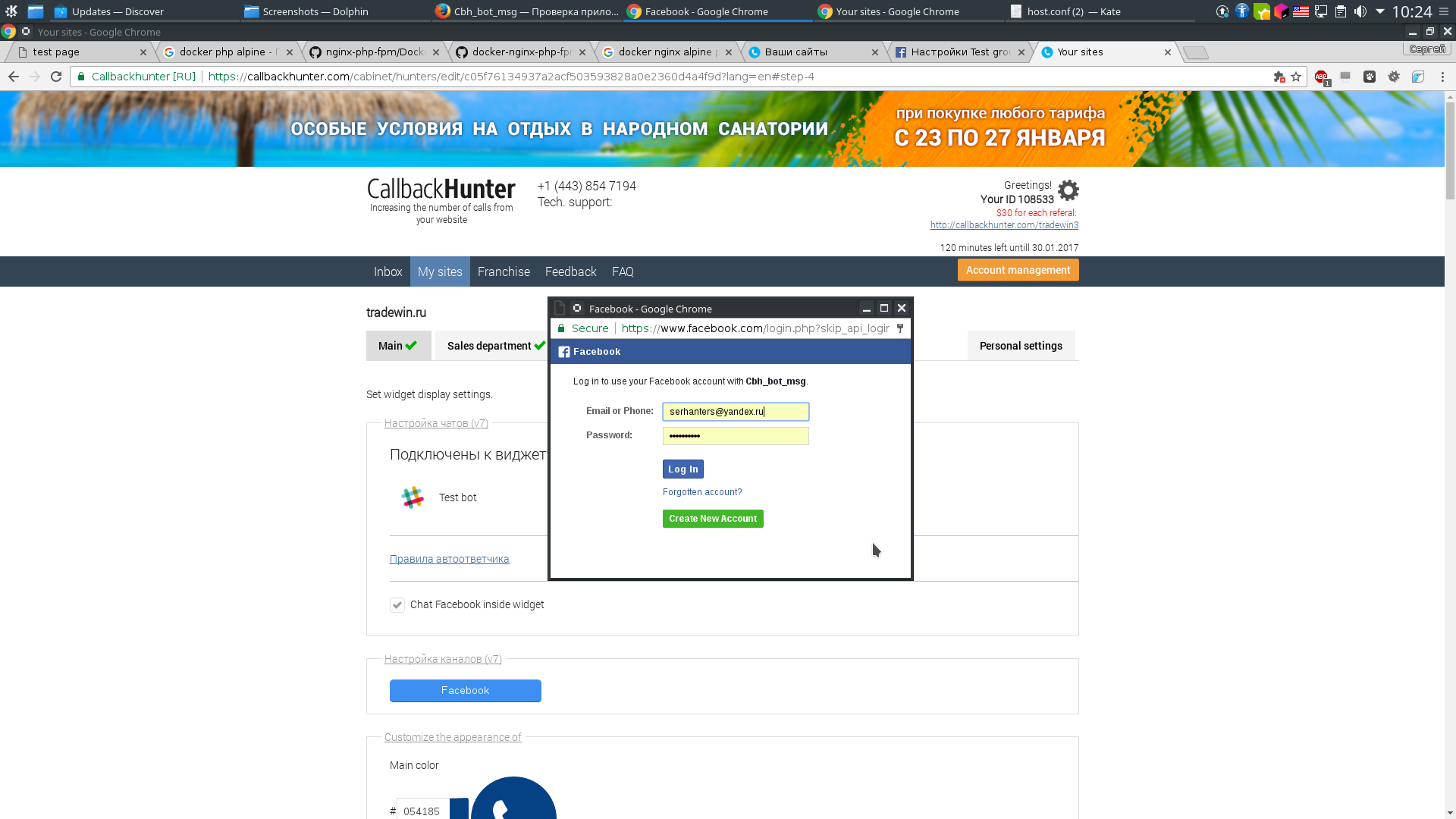
Task: Bookmark this page with the star
Action: [x=1296, y=77]
